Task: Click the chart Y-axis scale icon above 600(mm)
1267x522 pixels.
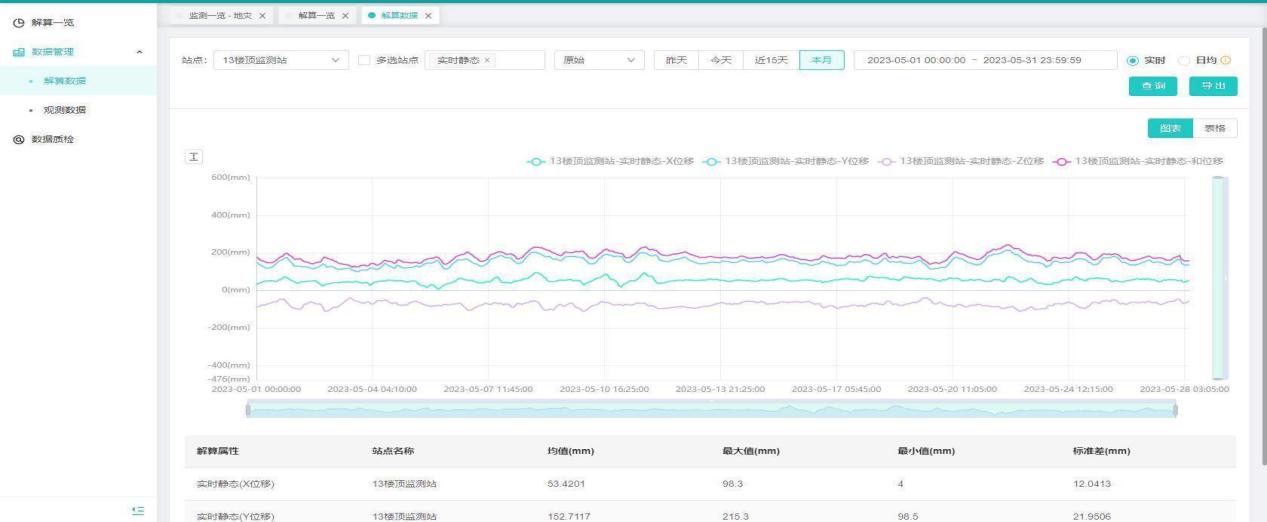Action: [195, 159]
